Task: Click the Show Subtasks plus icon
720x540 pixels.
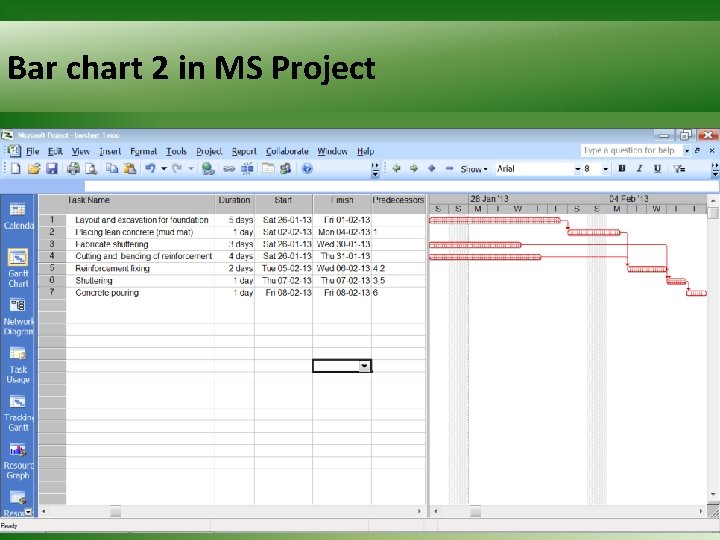Action: [432, 169]
